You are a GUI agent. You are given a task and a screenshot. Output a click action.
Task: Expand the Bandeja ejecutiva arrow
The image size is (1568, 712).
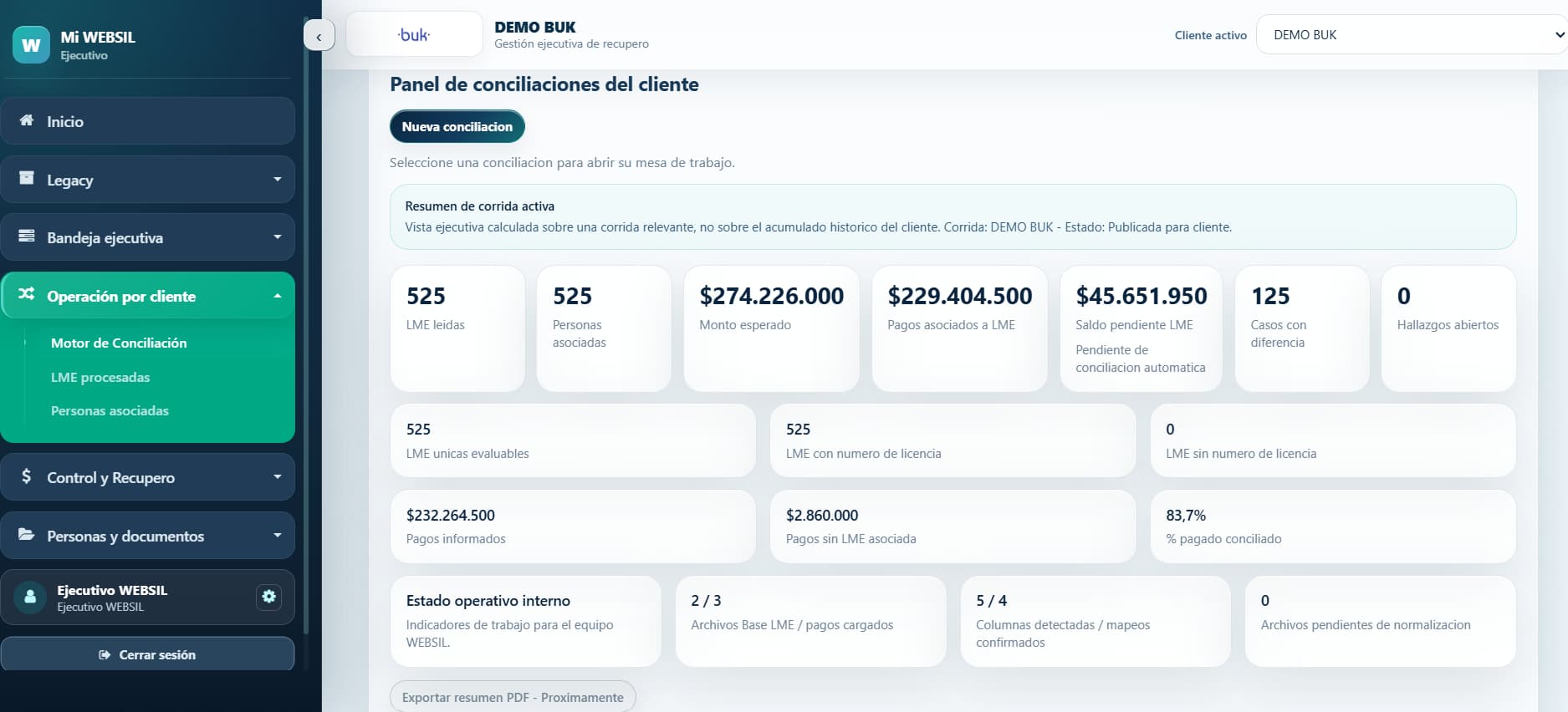(x=278, y=237)
